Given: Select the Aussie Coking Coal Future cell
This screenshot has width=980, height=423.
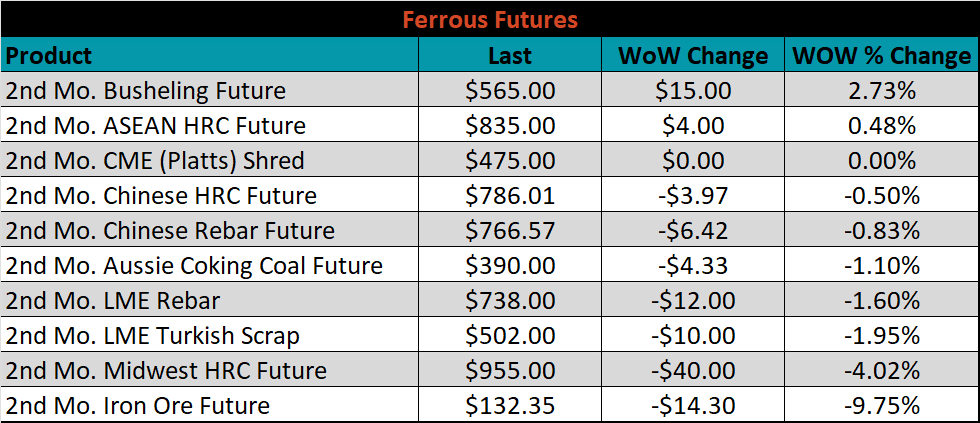Looking at the screenshot, I should [x=210, y=265].
